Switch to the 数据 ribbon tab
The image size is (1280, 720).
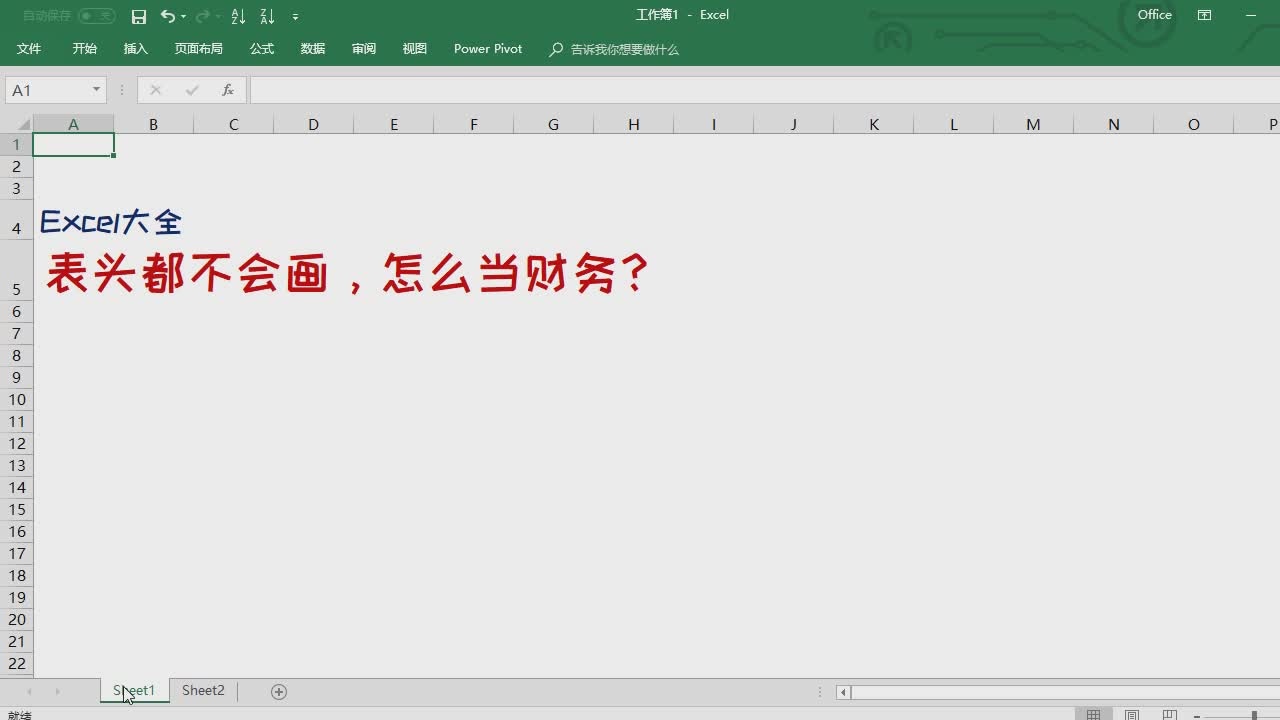point(313,48)
